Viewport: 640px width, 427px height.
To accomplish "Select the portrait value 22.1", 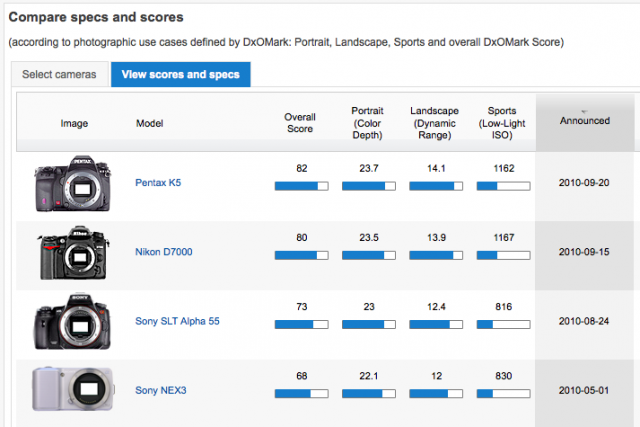I will pyautogui.click(x=369, y=376).
